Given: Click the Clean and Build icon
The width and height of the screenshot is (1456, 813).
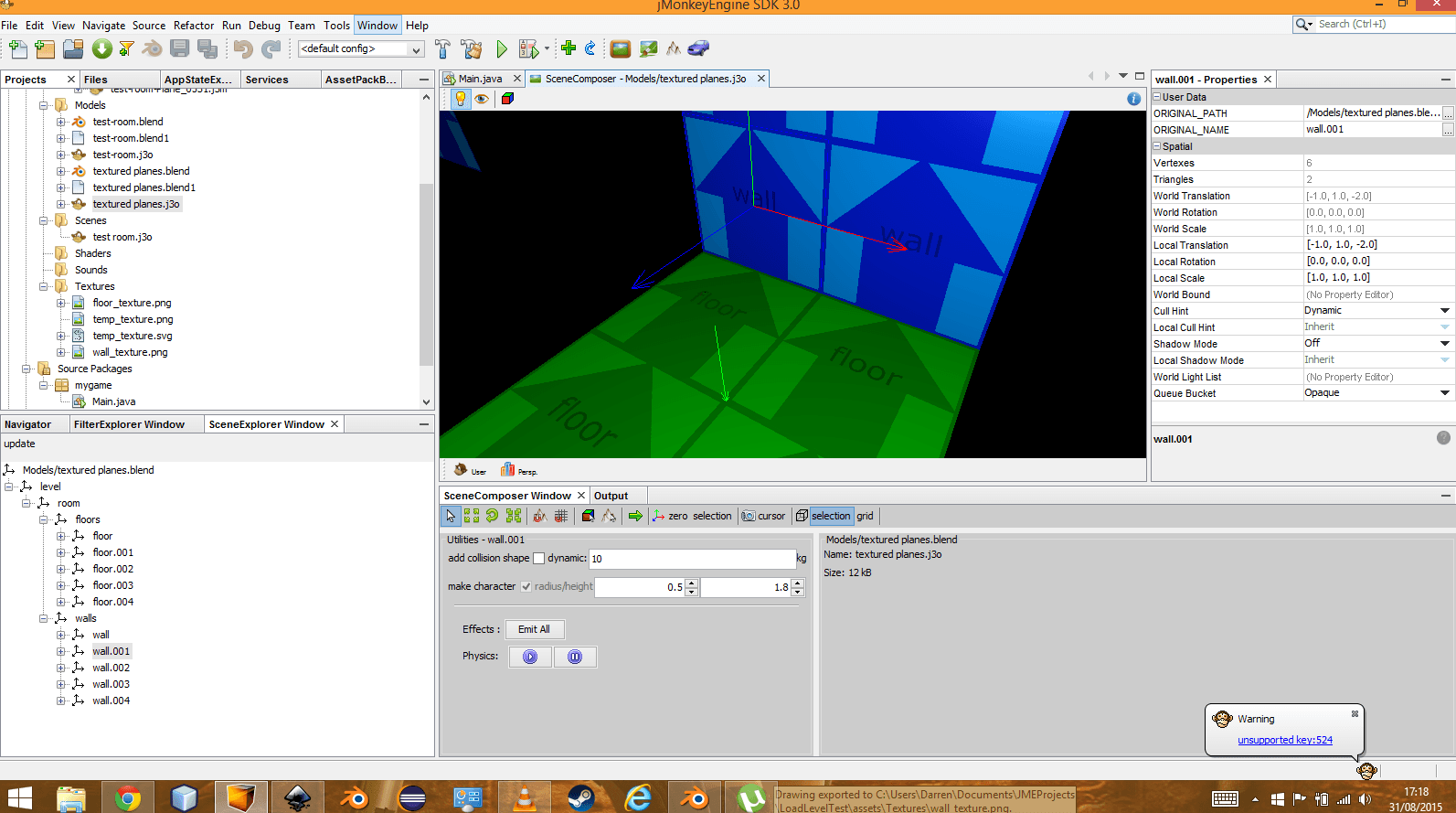Looking at the screenshot, I should pyautogui.click(x=471, y=48).
